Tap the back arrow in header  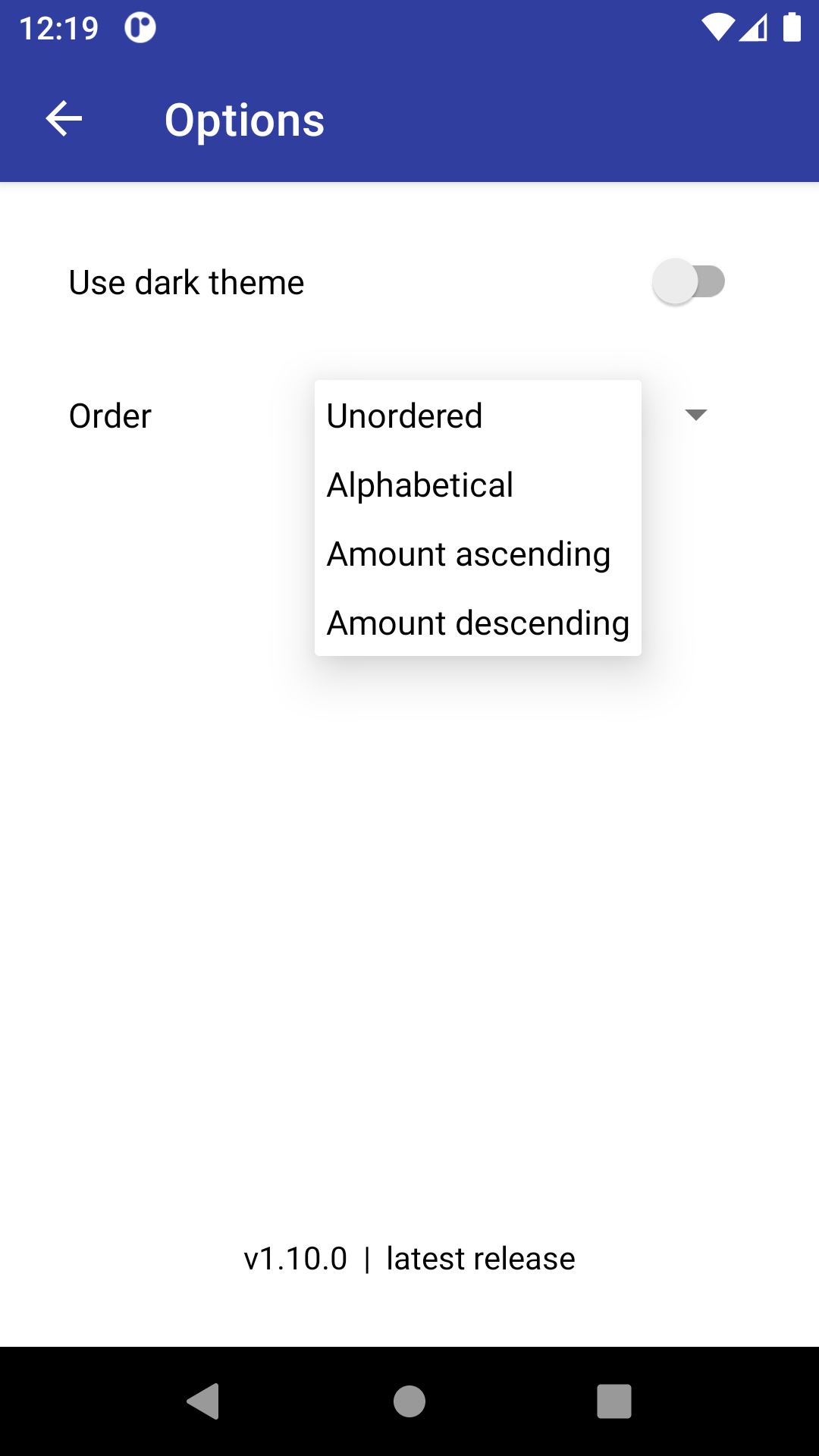[x=64, y=119]
